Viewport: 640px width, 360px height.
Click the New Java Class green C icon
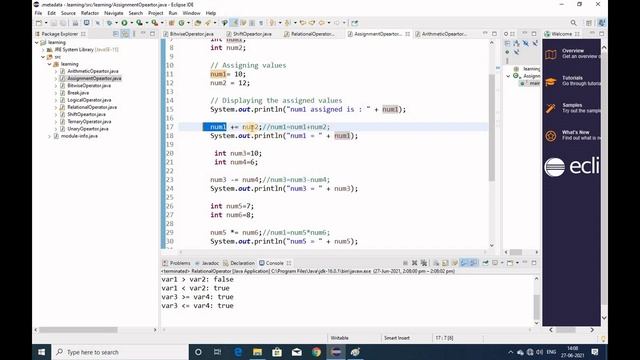pos(181,23)
